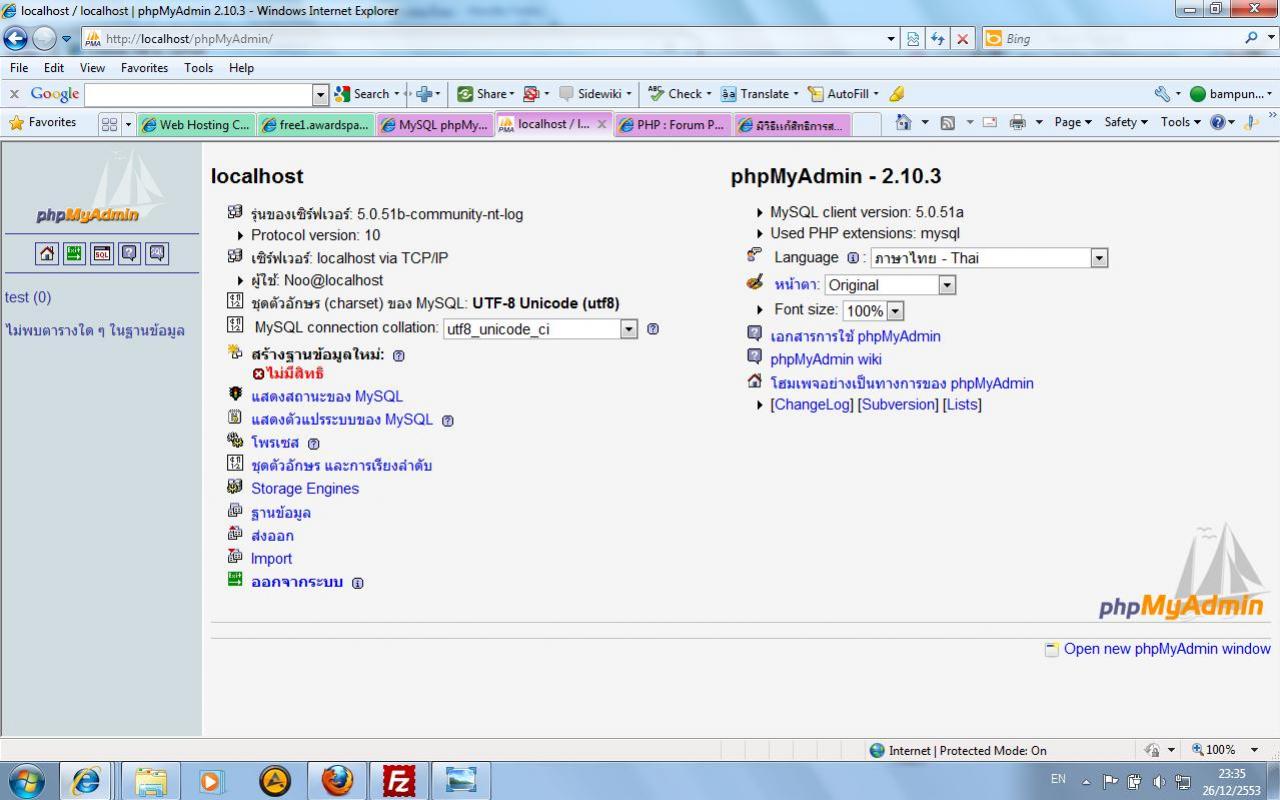Switch to the free1.awardspa... tab
The height and width of the screenshot is (800, 1280).
point(315,125)
